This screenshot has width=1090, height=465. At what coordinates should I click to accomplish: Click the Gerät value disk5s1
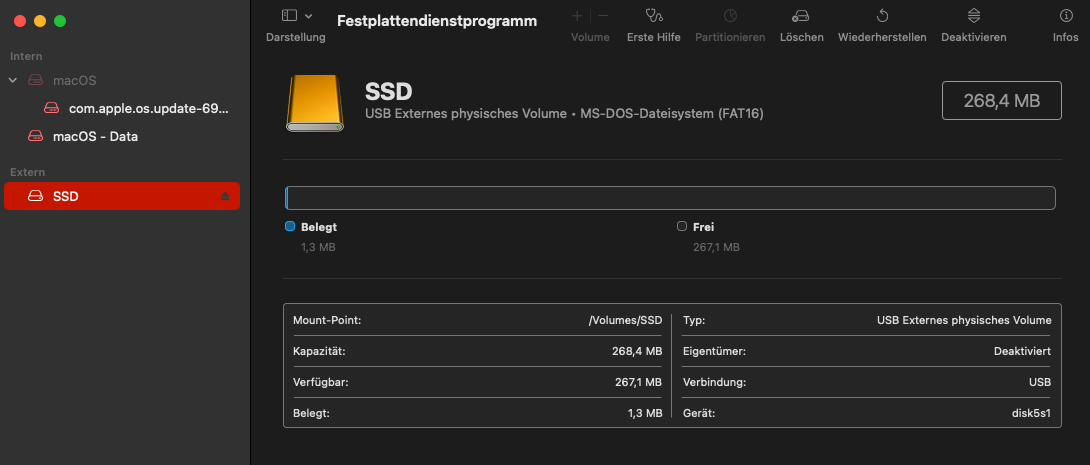1031,414
